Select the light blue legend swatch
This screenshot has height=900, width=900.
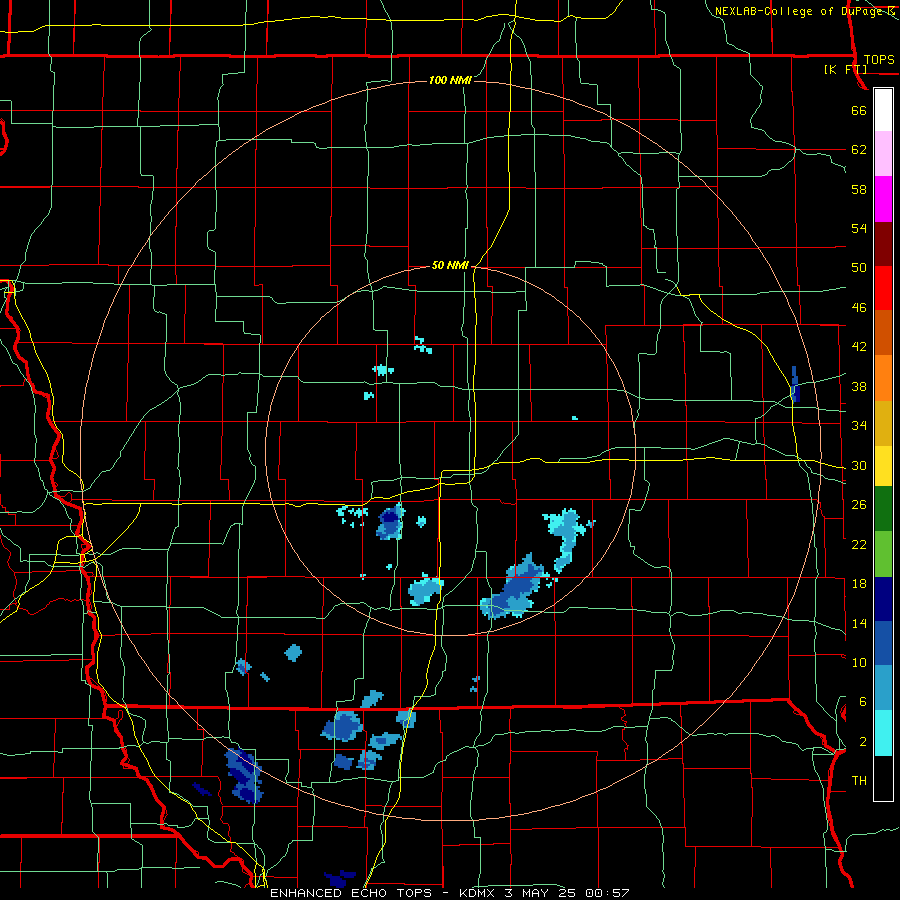pos(883,688)
